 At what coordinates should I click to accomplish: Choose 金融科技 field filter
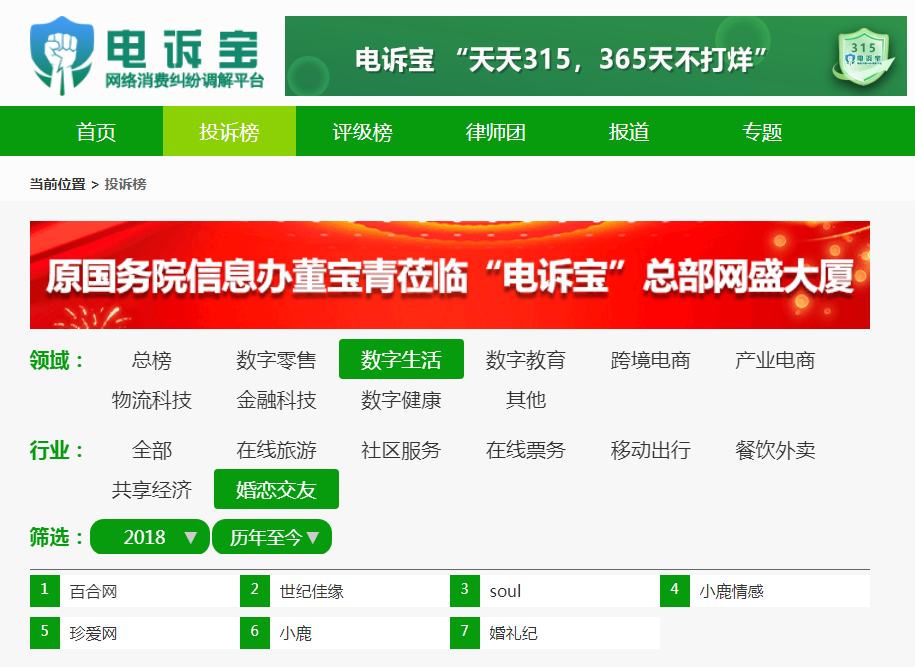tap(276, 400)
